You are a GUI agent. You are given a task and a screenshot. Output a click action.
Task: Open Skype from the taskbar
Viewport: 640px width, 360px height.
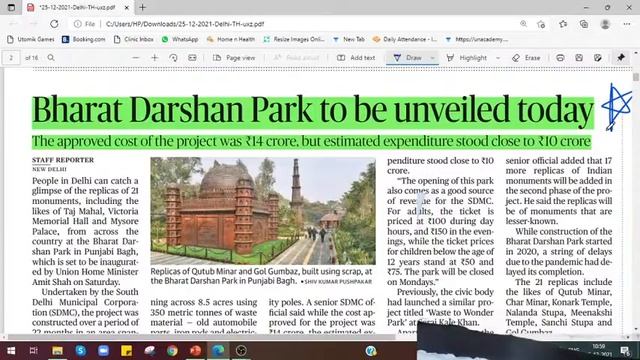pos(81,351)
